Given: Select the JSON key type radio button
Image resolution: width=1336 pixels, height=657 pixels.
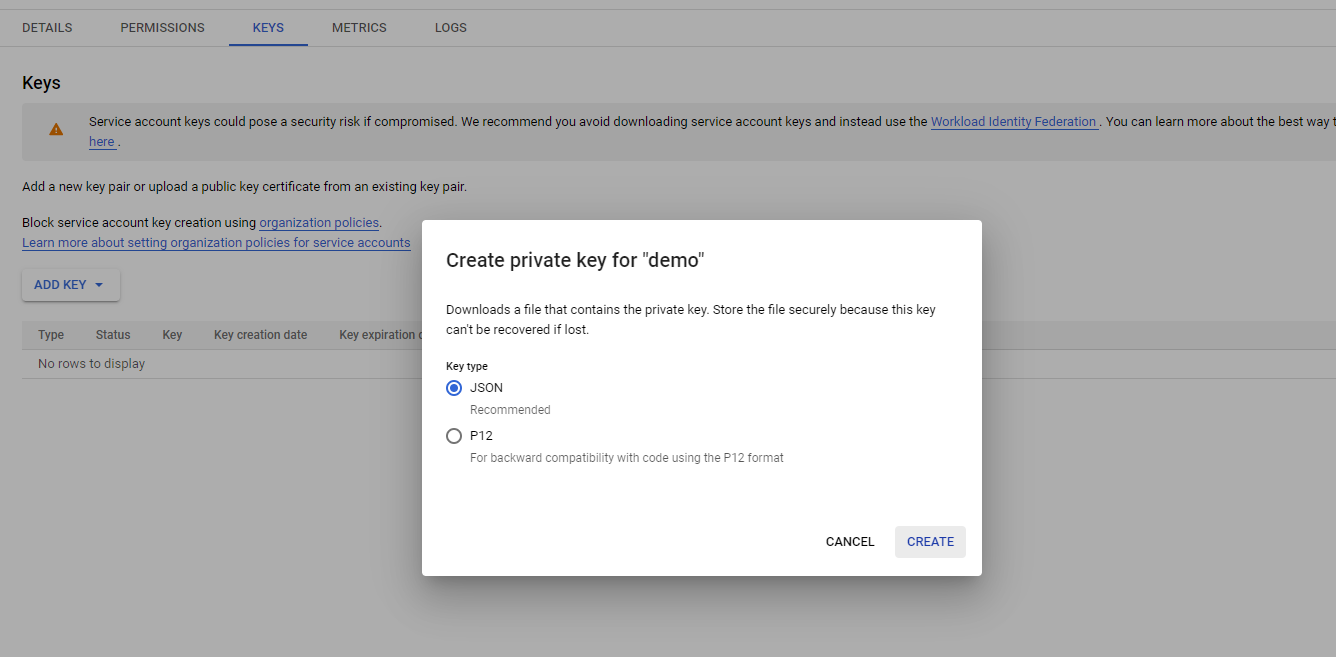Looking at the screenshot, I should click(454, 388).
